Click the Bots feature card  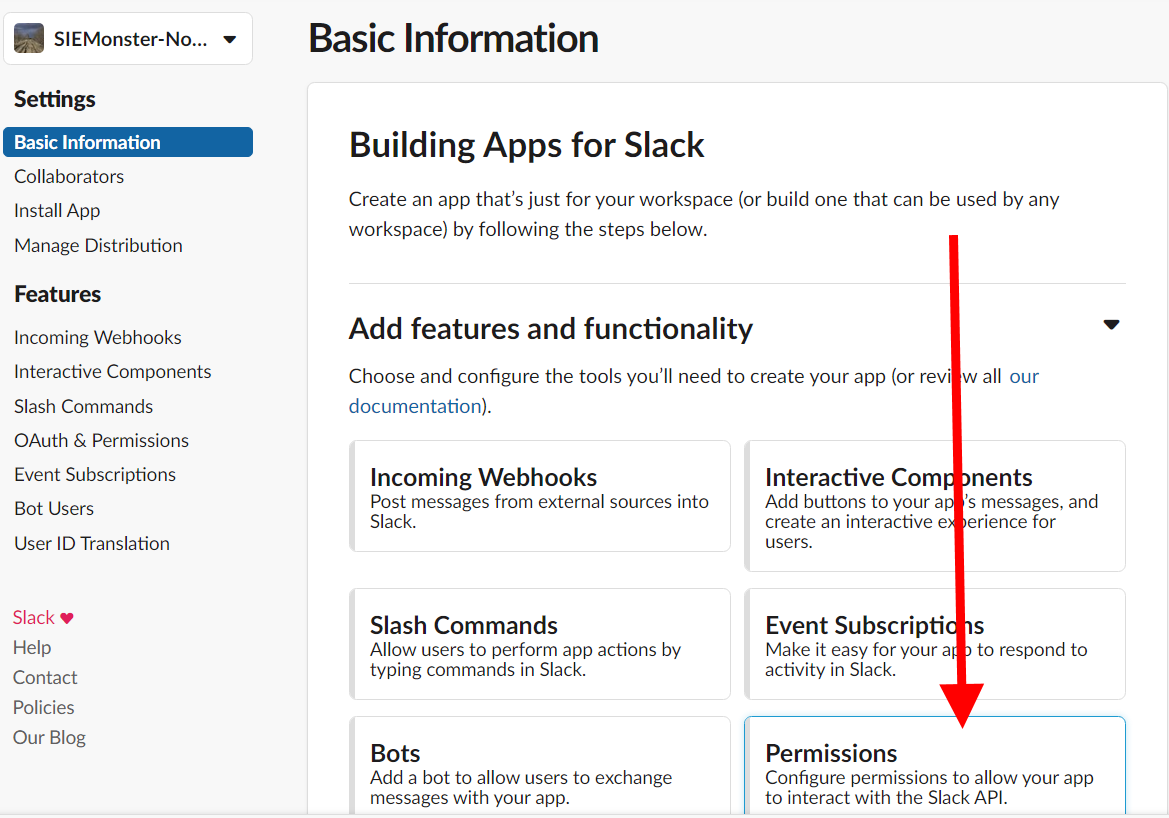pos(539,767)
